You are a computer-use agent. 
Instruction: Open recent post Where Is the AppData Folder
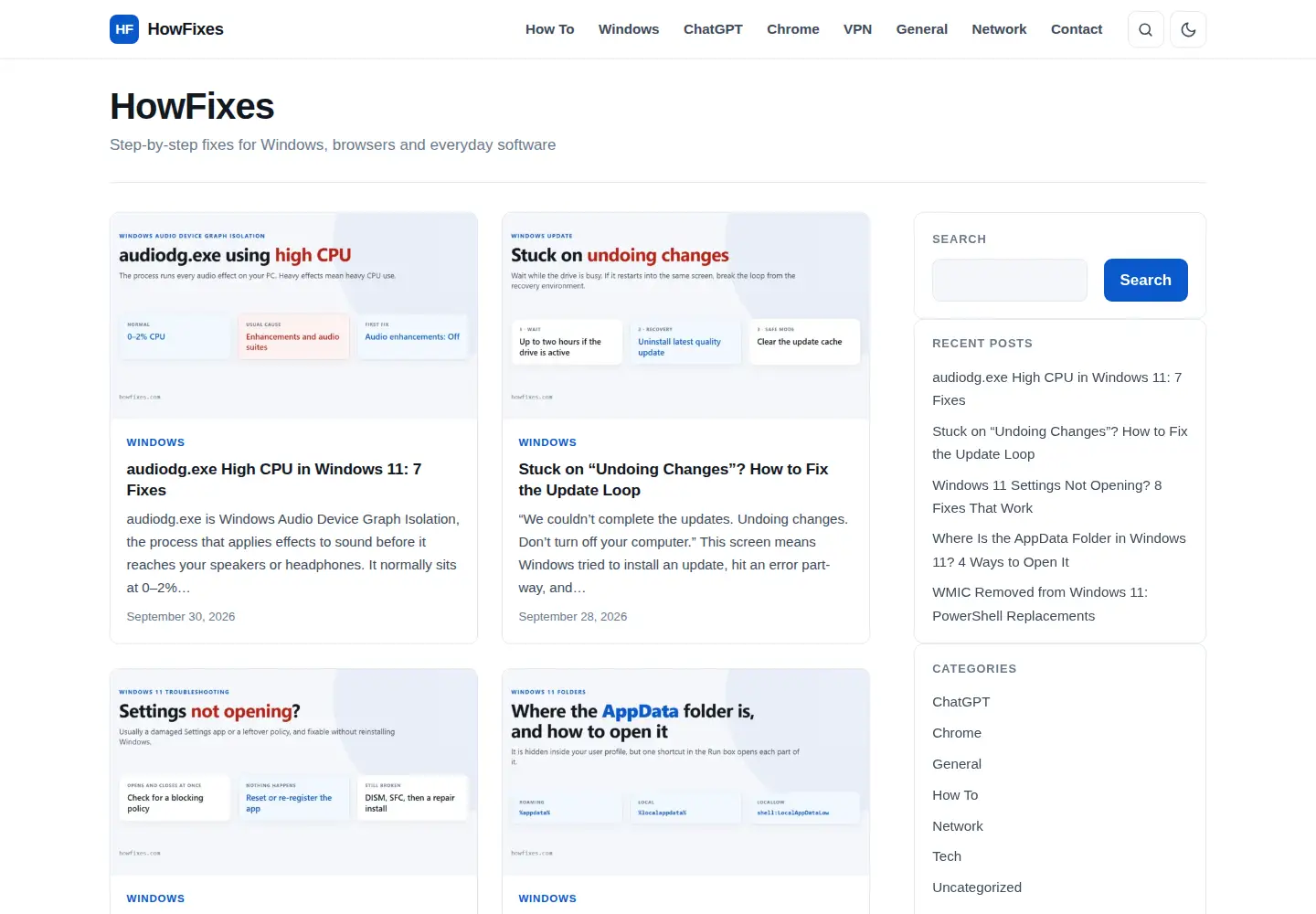click(x=1059, y=550)
